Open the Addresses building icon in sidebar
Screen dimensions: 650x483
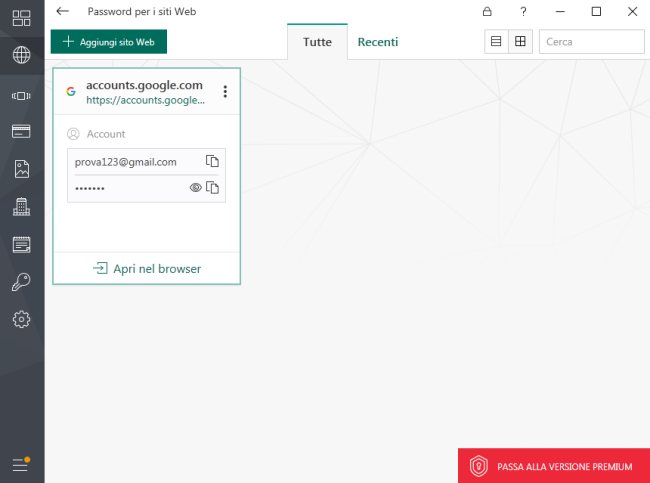[x=22, y=206]
